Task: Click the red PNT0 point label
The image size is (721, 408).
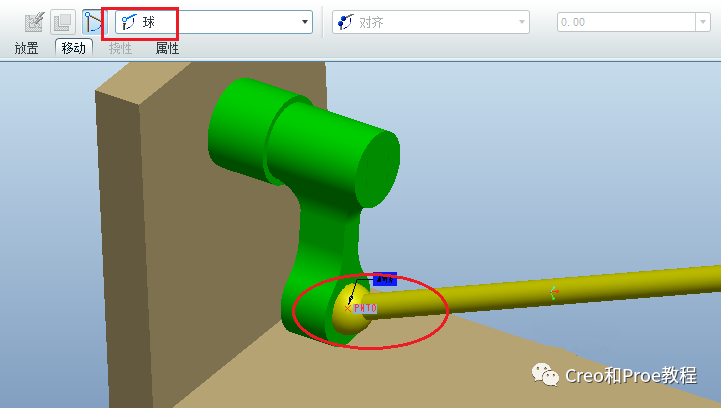Action: coord(365,308)
